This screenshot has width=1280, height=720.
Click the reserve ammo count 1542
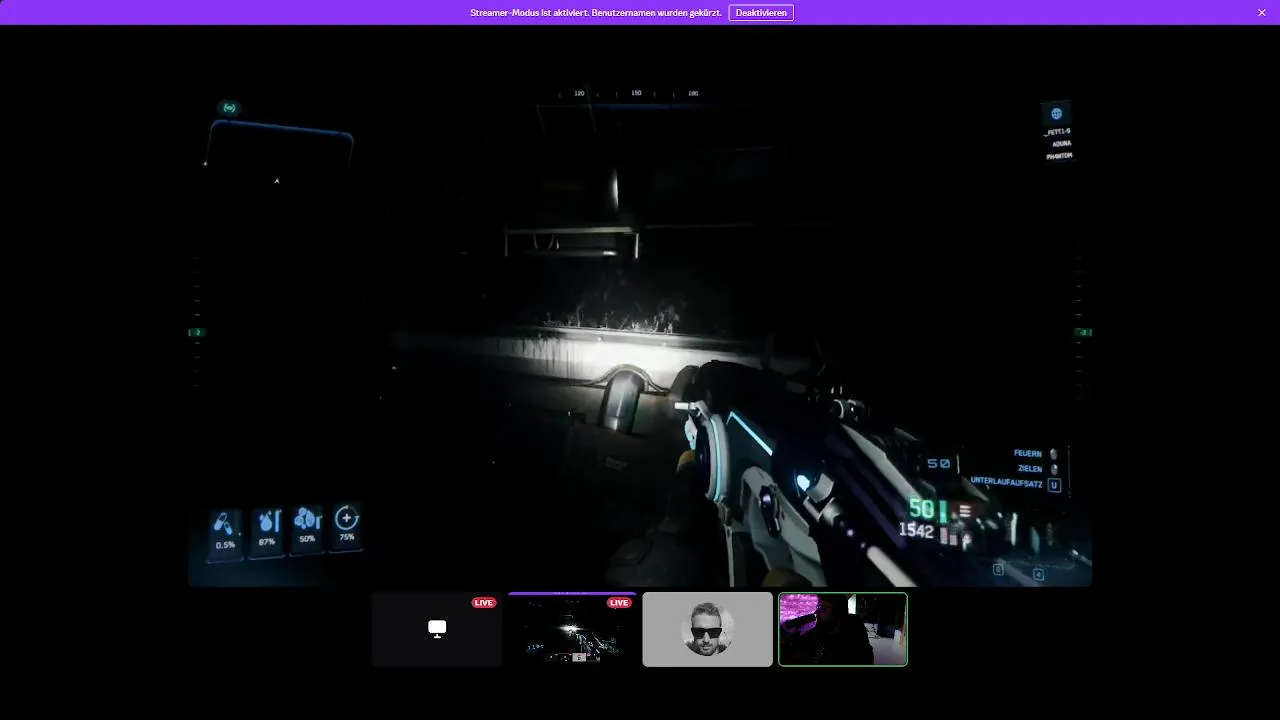click(916, 531)
